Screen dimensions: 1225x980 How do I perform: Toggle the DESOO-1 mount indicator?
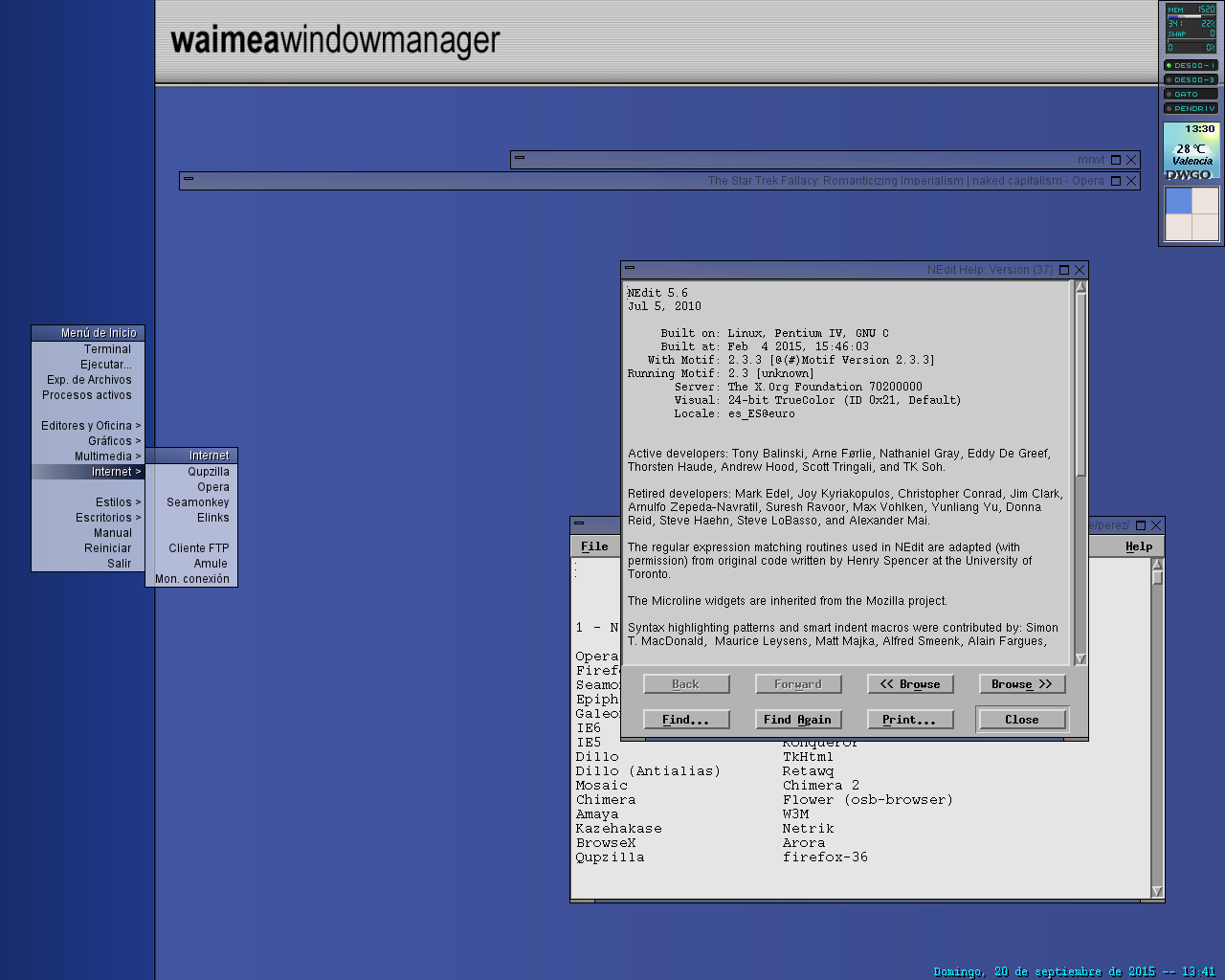[1191, 65]
